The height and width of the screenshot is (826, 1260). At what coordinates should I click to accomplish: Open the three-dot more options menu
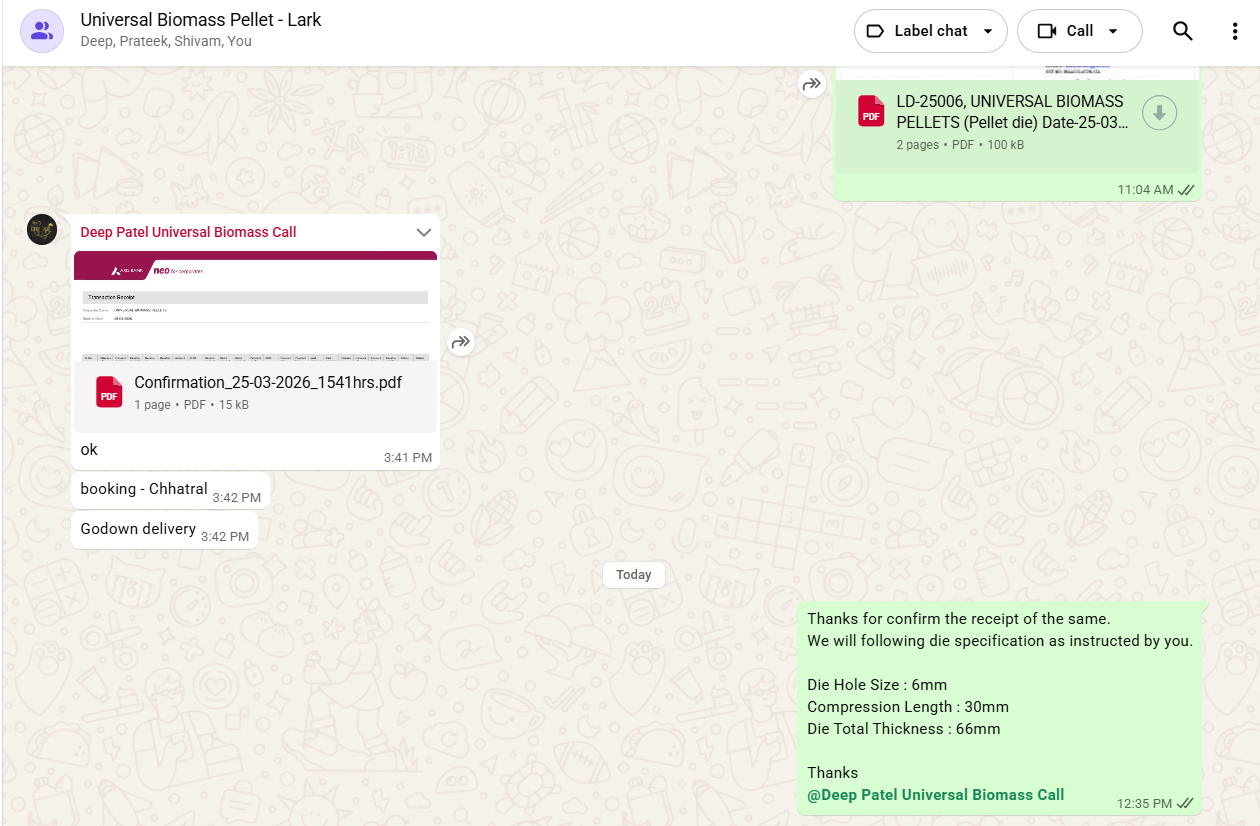tap(1235, 31)
